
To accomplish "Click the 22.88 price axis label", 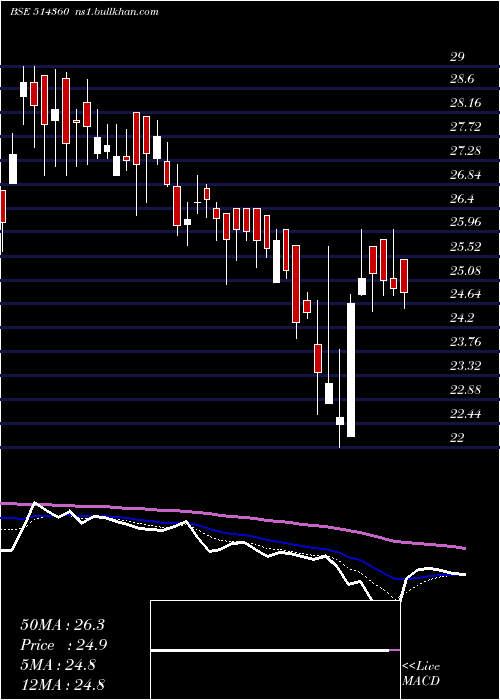I will (466, 390).
